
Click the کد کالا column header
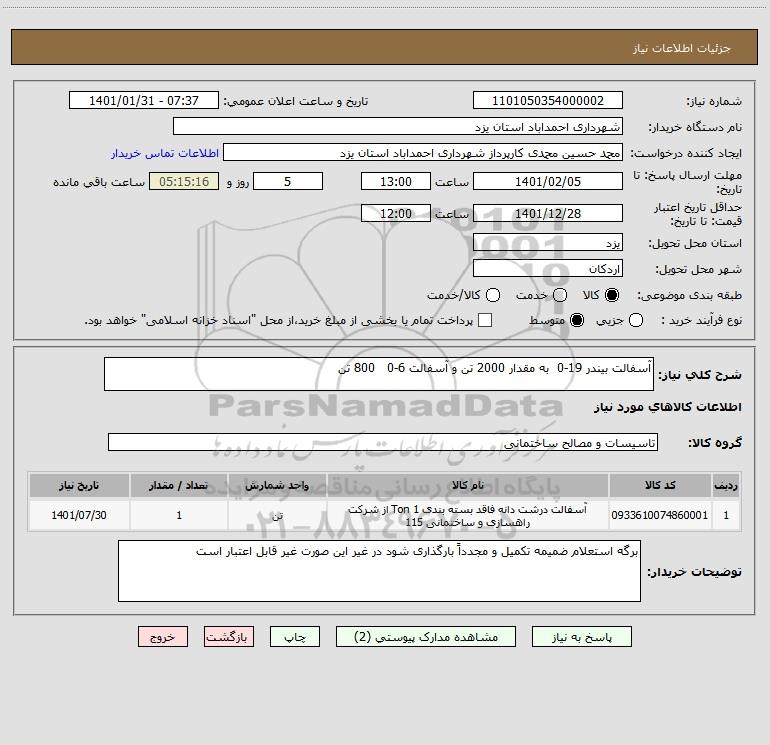(660, 485)
